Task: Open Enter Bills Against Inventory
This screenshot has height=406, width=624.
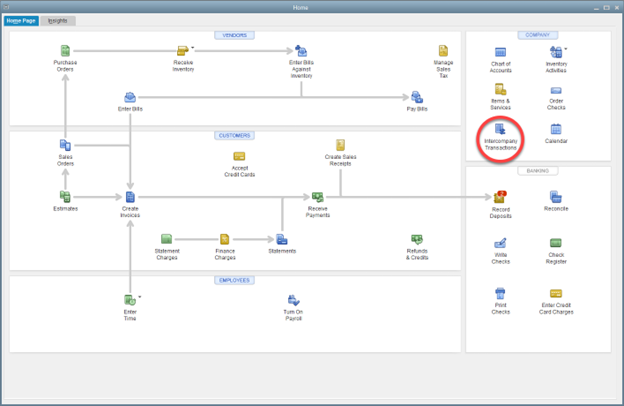Action: (x=301, y=51)
